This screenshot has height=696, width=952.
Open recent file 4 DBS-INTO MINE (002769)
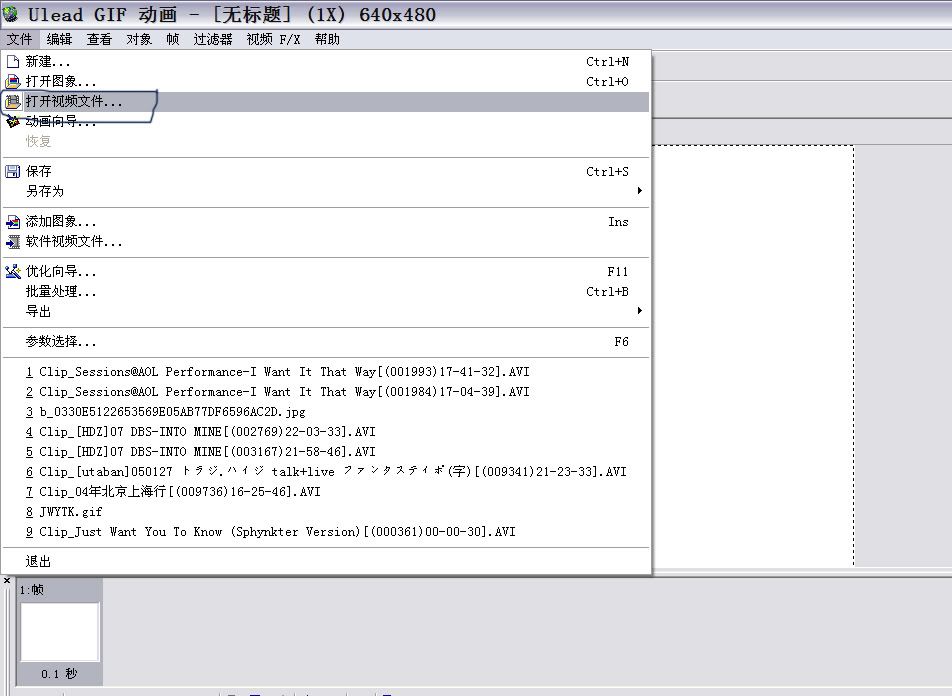click(326, 432)
